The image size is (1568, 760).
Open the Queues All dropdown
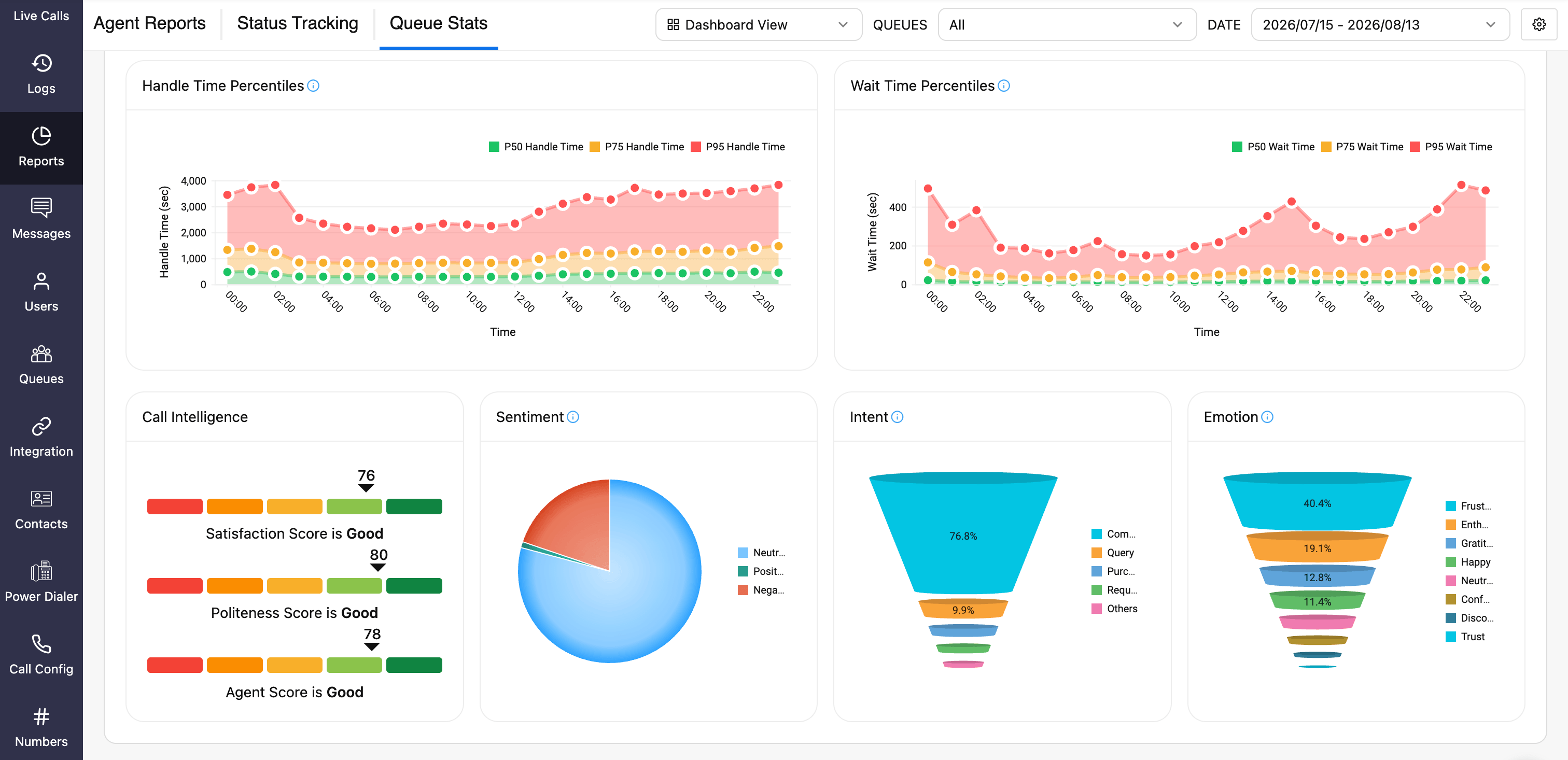1067,24
